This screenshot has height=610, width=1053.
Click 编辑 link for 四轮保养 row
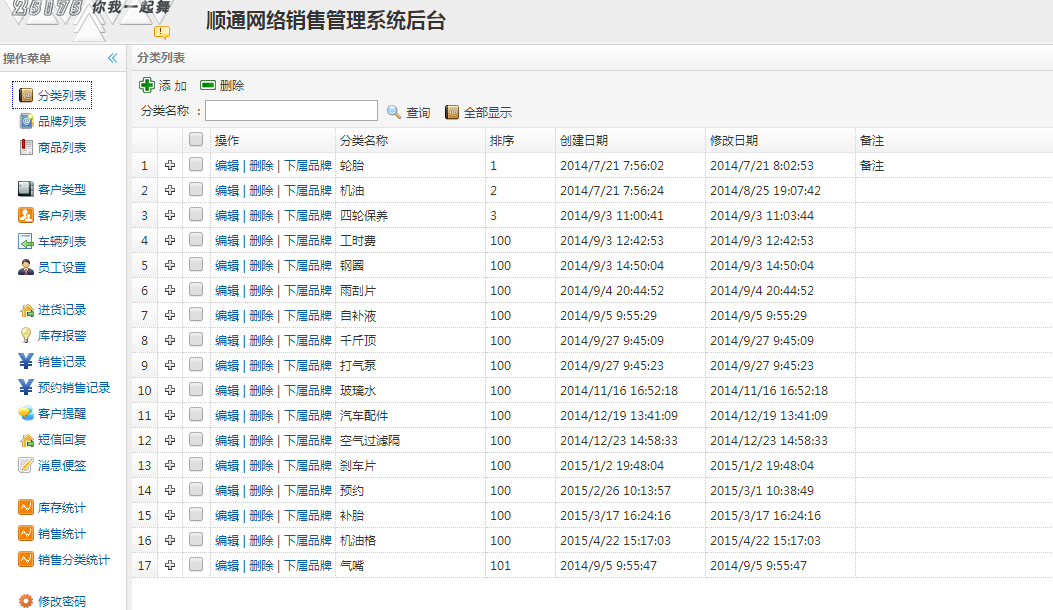227,215
